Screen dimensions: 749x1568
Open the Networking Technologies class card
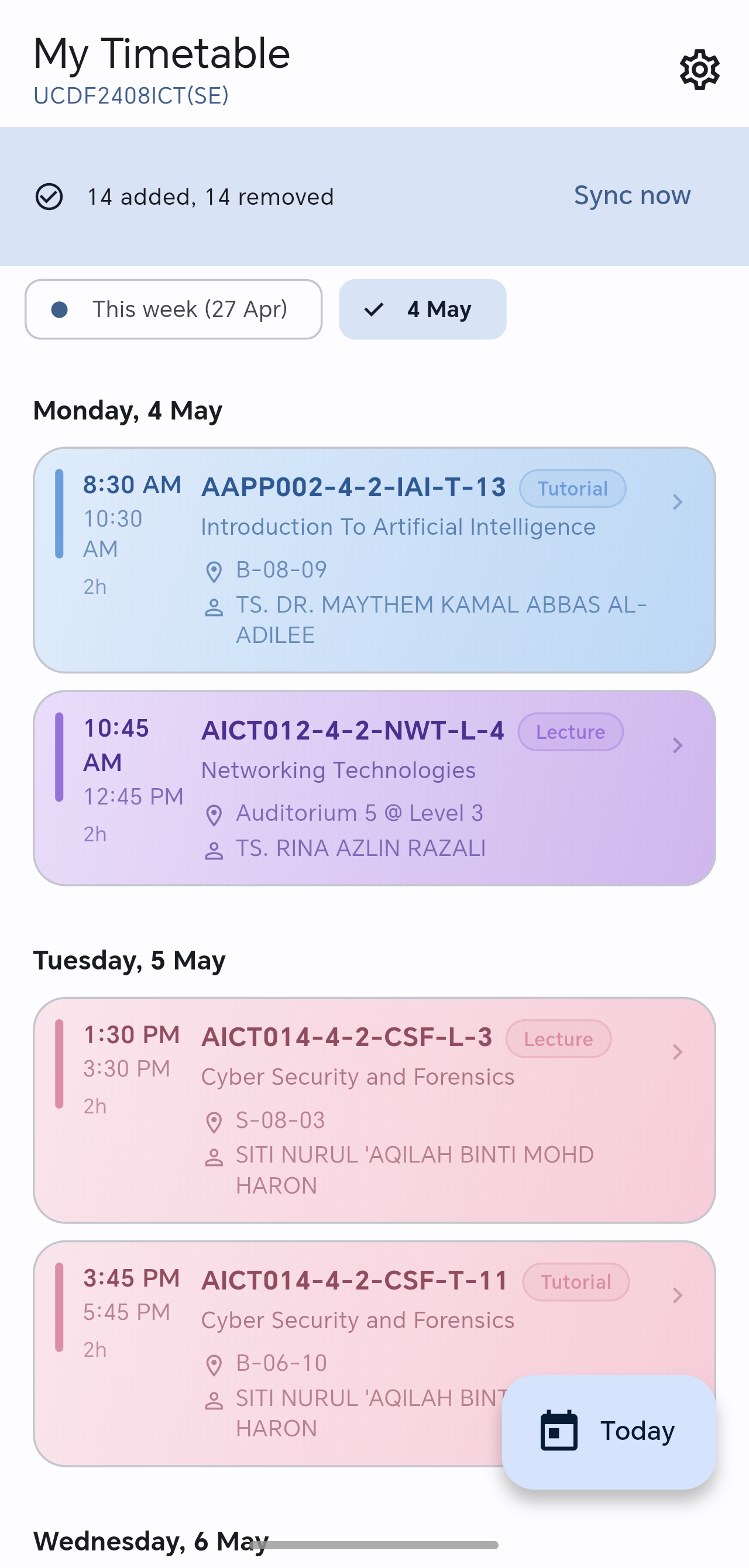click(x=374, y=788)
